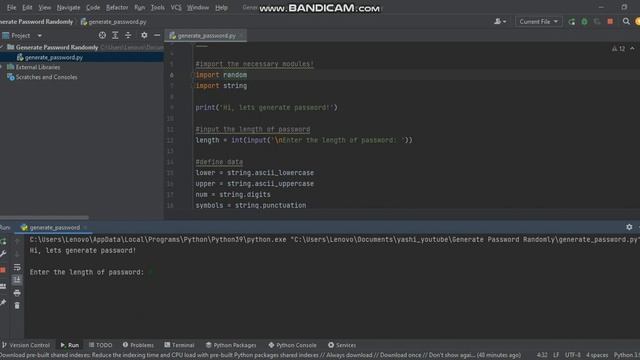Screen dimensions: 640x360
Task: Click the print statement code line
Action: click(x=266, y=107)
